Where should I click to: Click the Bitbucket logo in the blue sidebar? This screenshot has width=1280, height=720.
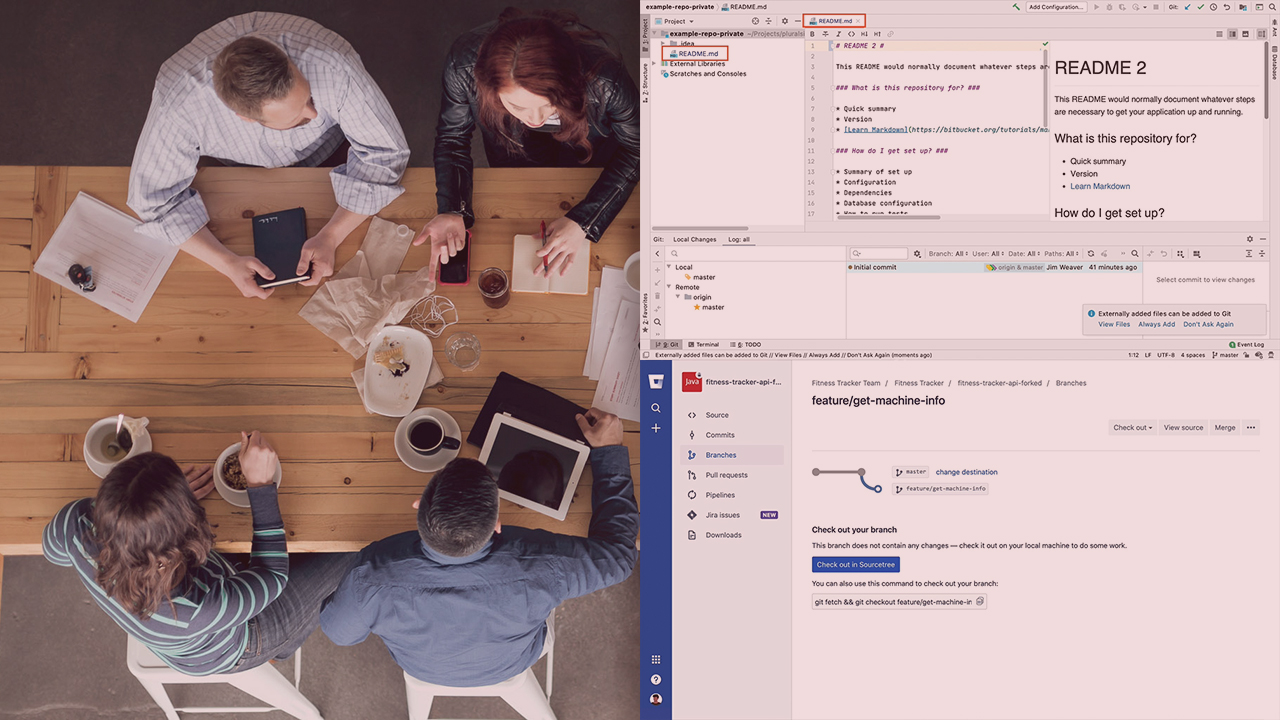coord(656,381)
